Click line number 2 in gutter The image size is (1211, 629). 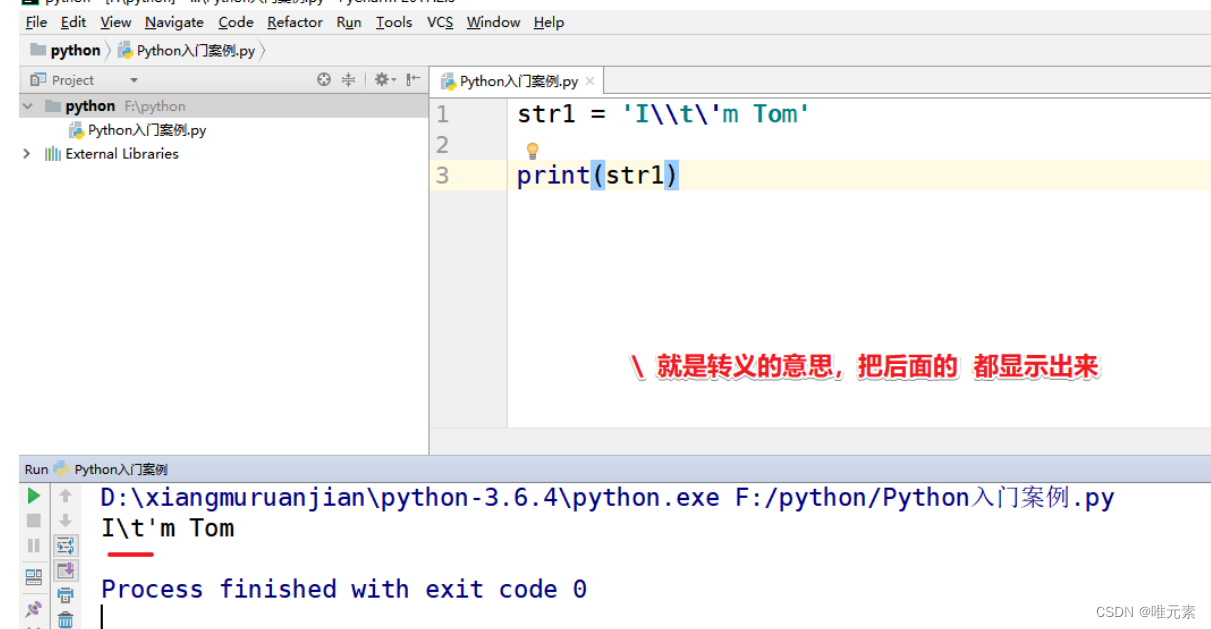442,145
